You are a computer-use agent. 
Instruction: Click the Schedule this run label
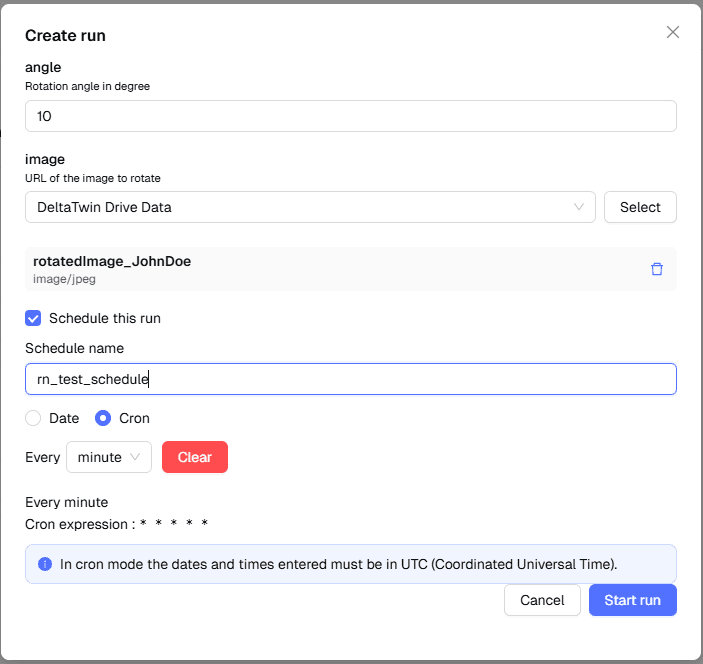point(105,318)
